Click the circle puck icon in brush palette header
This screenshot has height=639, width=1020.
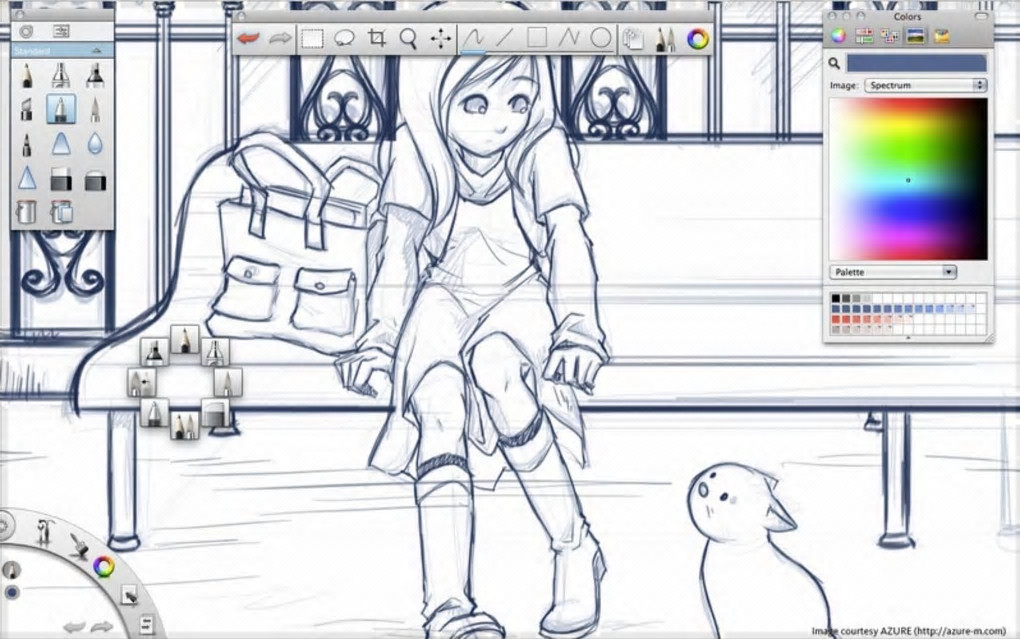click(x=26, y=31)
